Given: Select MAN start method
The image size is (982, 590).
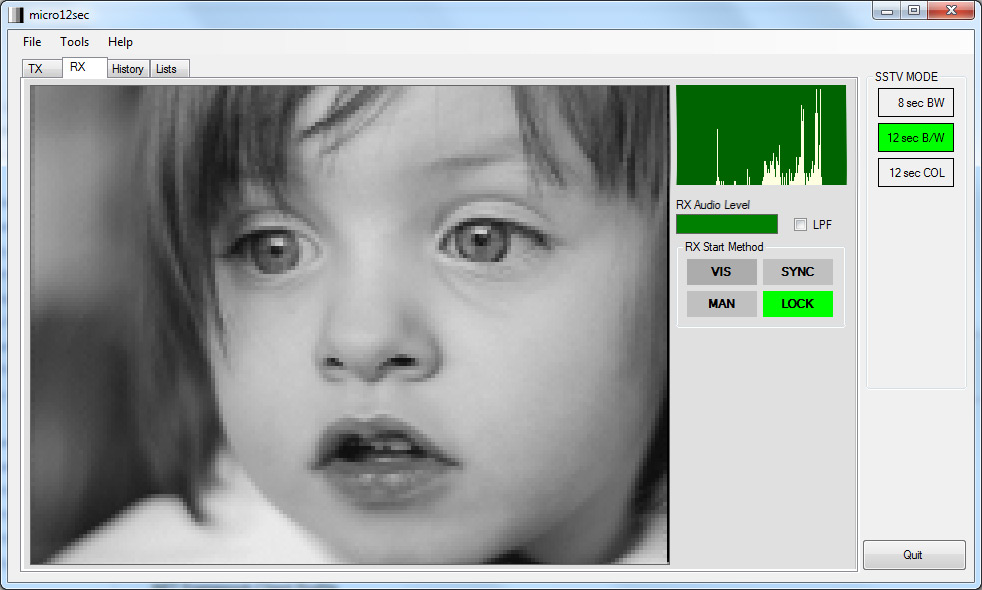Looking at the screenshot, I should coord(721,304).
